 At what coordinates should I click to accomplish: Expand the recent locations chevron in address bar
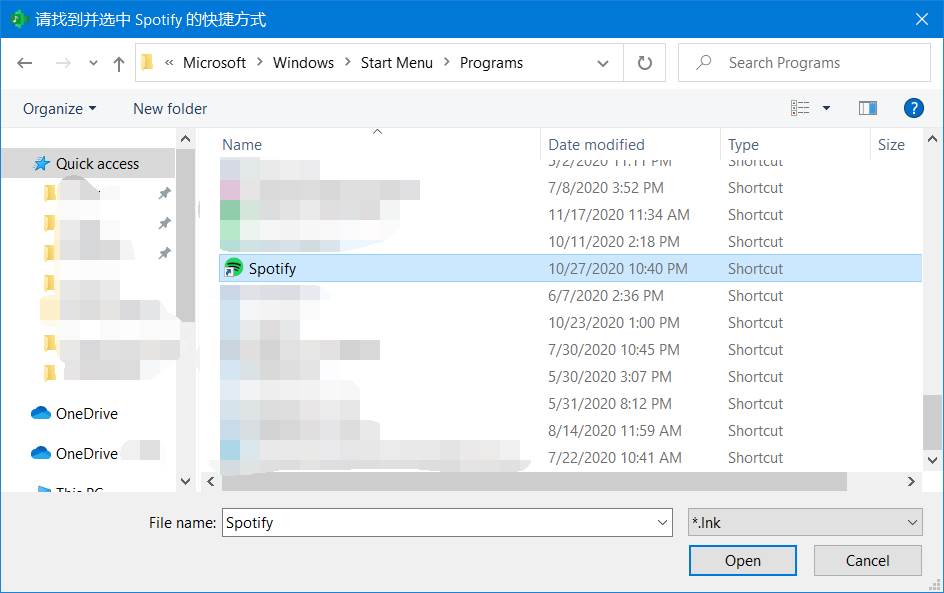pyautogui.click(x=92, y=62)
